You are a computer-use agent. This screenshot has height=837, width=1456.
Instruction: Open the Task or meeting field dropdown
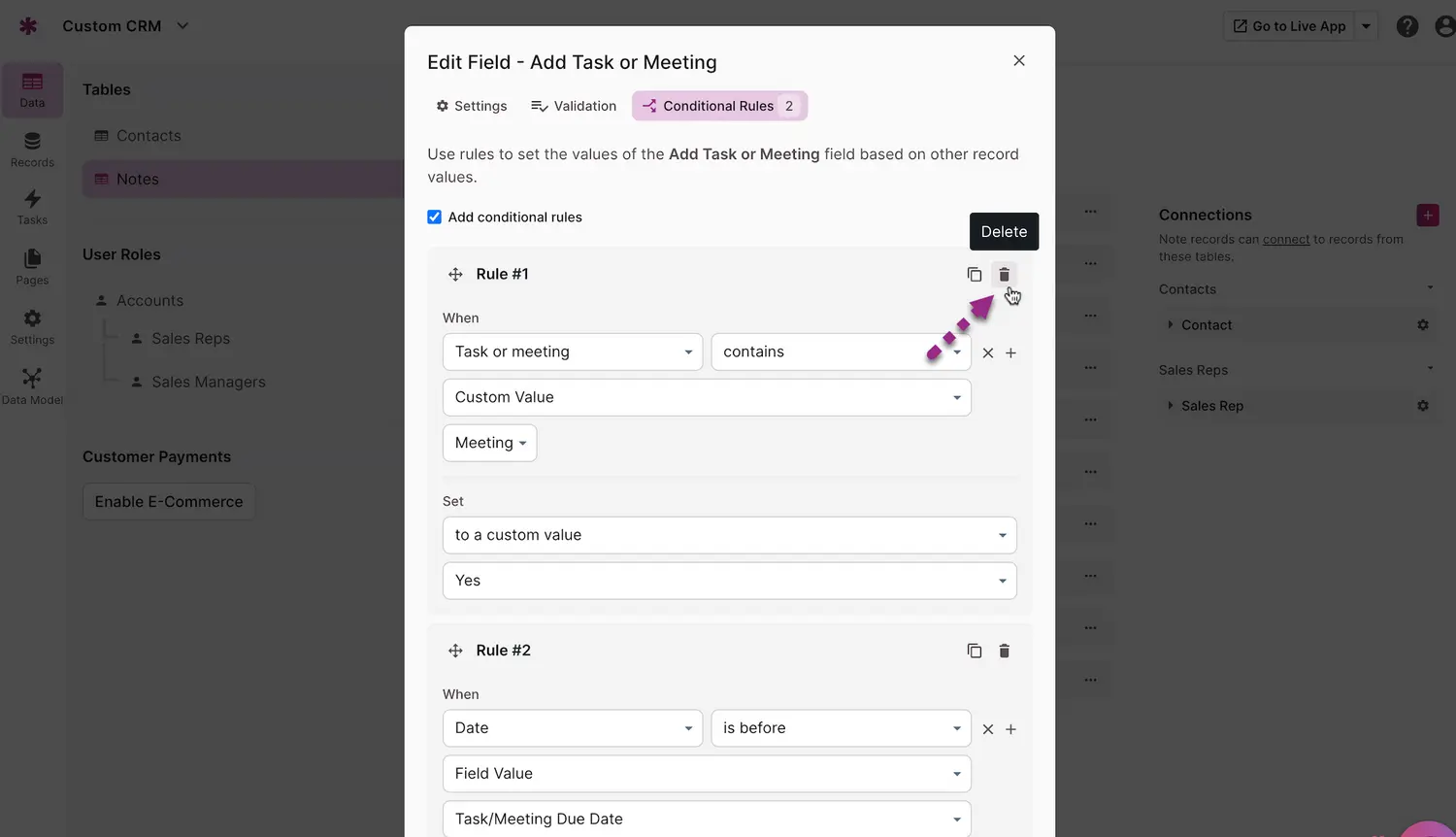[x=573, y=352]
